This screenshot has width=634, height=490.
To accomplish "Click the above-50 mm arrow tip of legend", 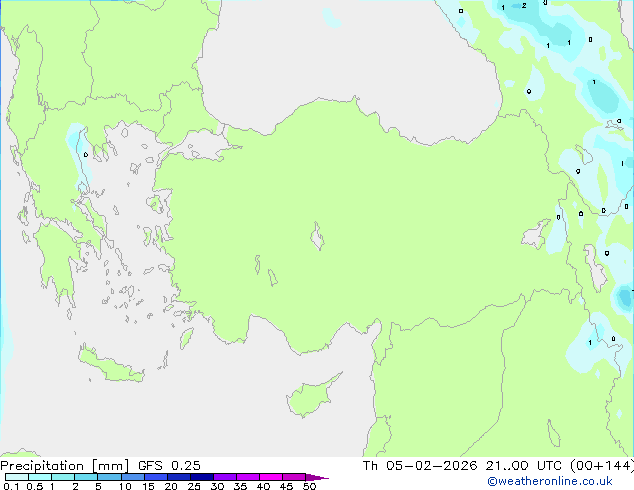I will pyautogui.click(x=317, y=477).
